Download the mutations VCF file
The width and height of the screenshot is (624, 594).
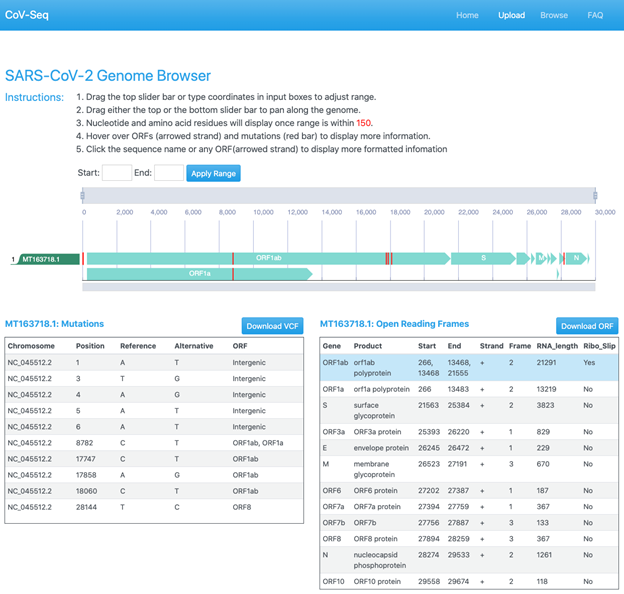click(272, 326)
